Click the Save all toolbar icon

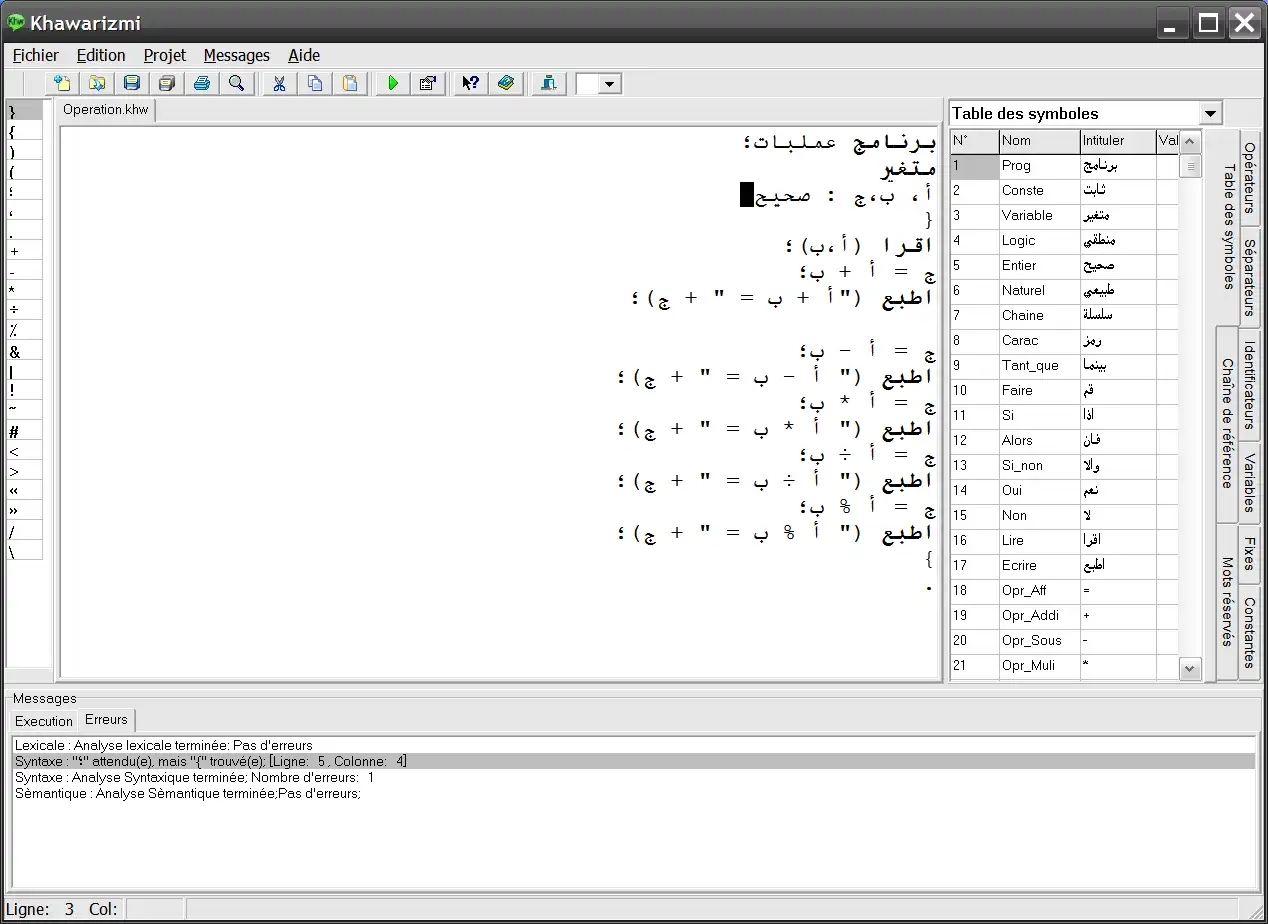pos(167,84)
